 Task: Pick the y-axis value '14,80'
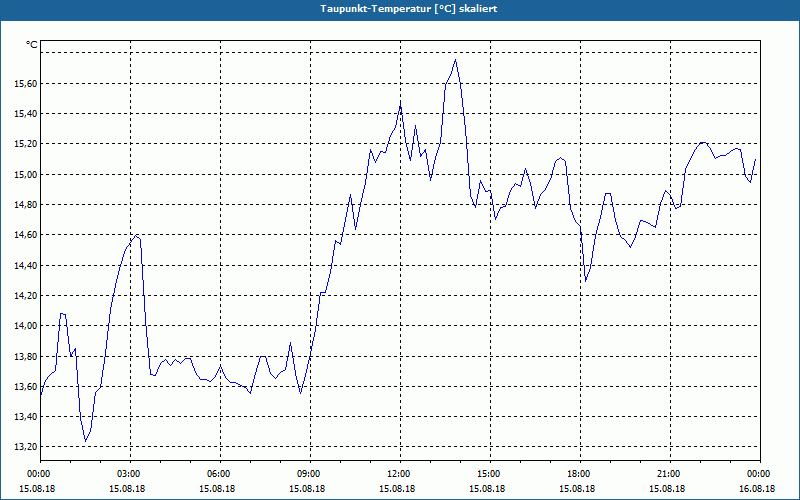(25, 205)
